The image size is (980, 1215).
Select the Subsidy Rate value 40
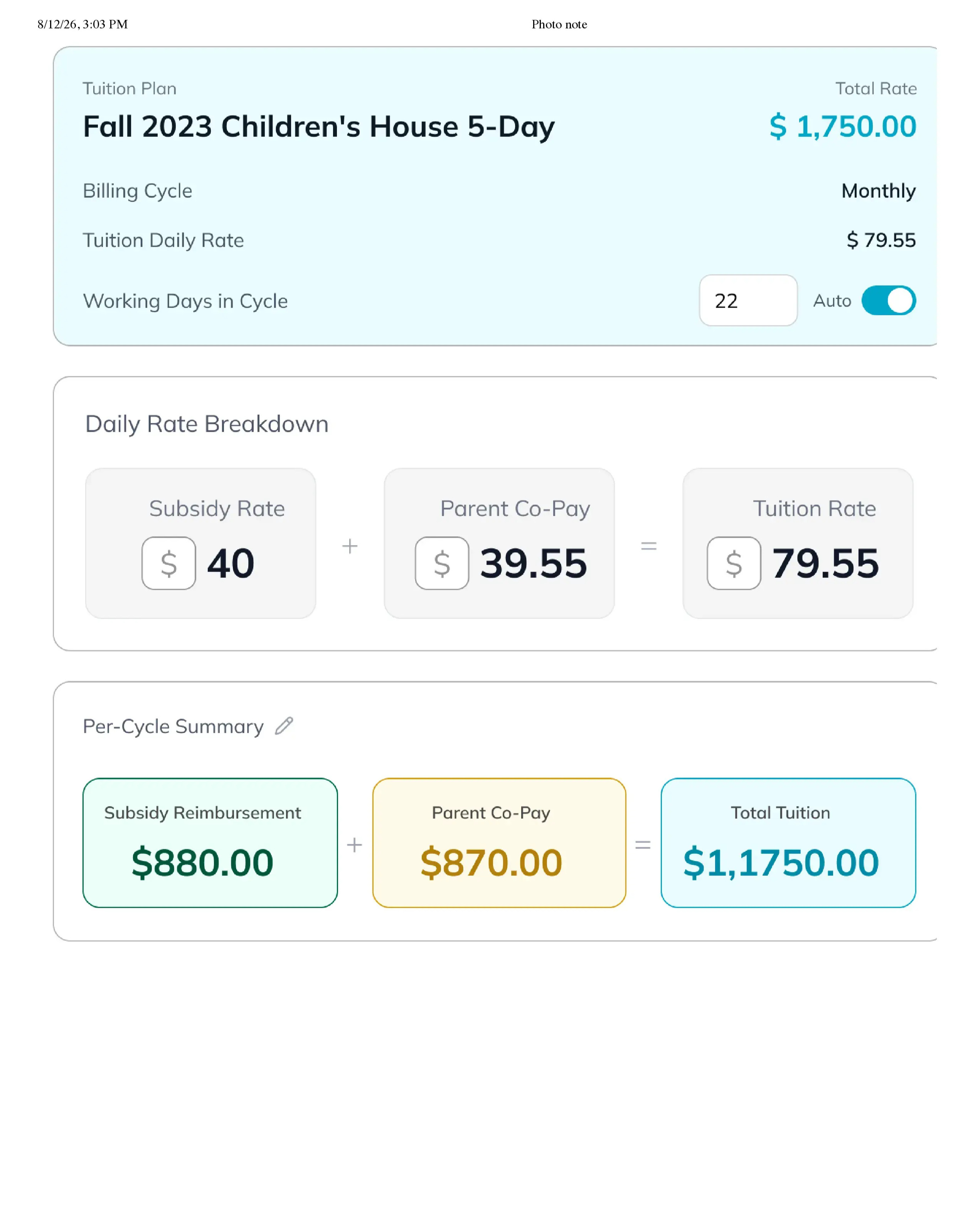pyautogui.click(x=230, y=563)
